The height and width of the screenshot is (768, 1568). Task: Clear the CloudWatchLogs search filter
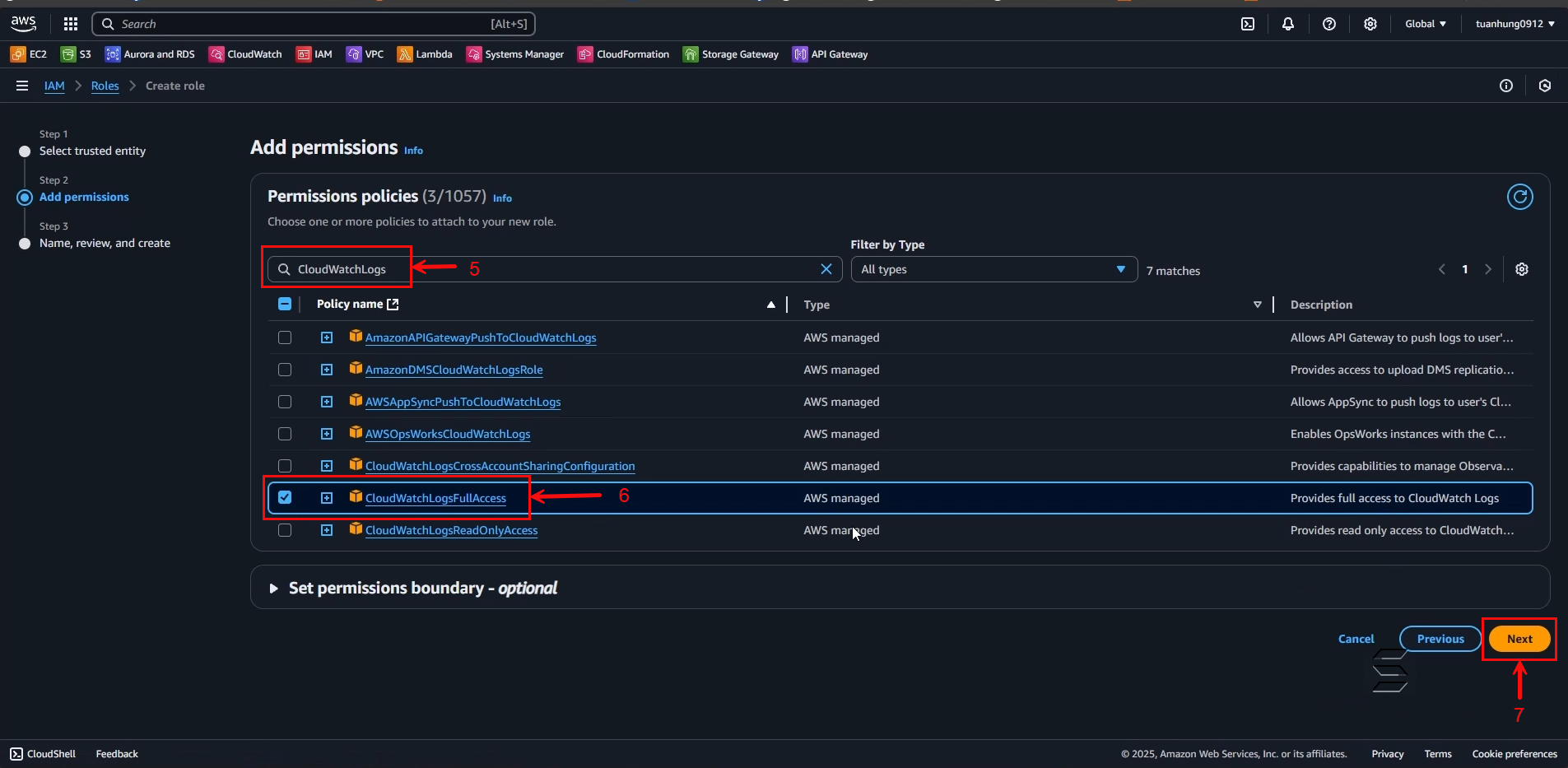tap(826, 269)
